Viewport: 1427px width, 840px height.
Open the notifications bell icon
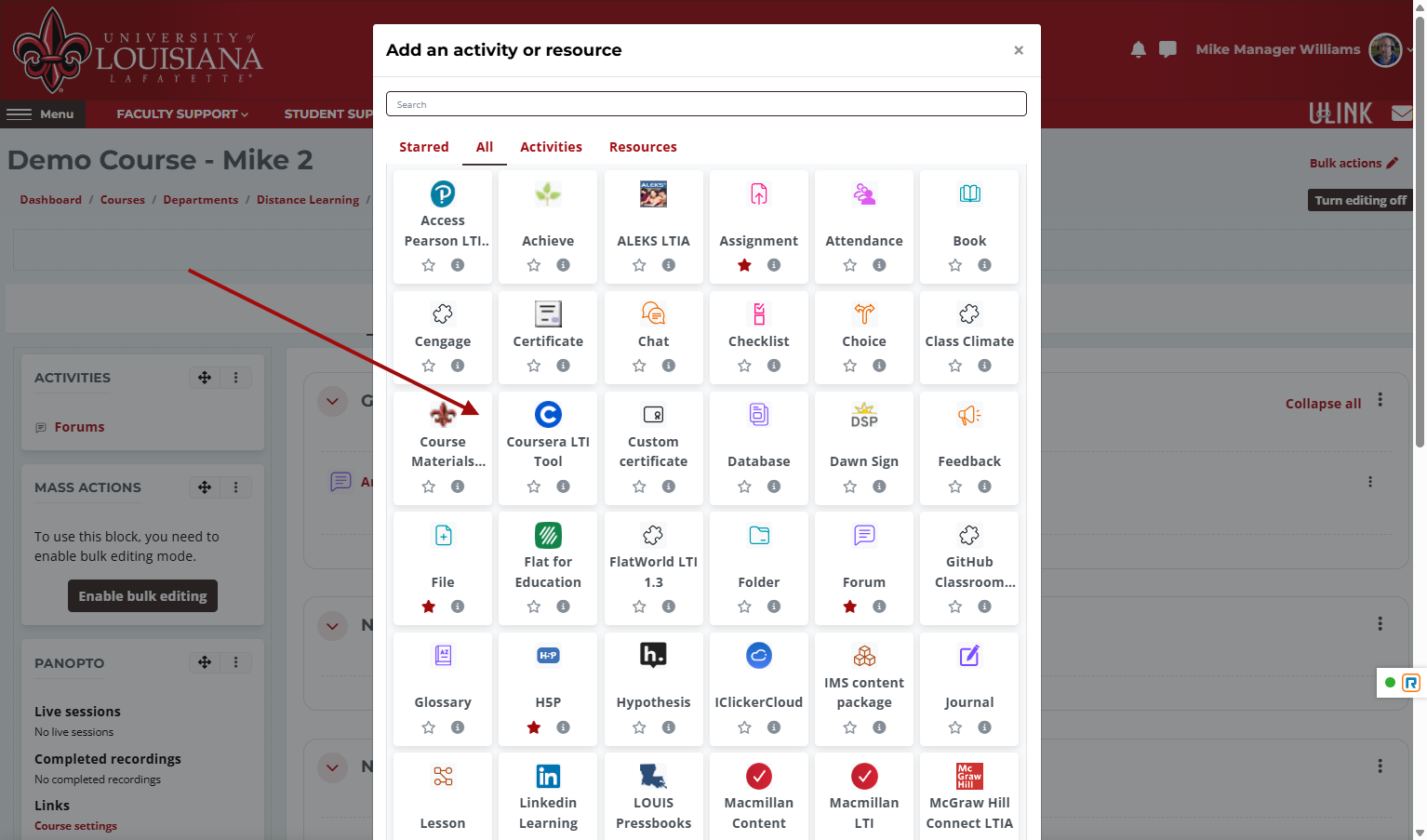click(x=1138, y=49)
